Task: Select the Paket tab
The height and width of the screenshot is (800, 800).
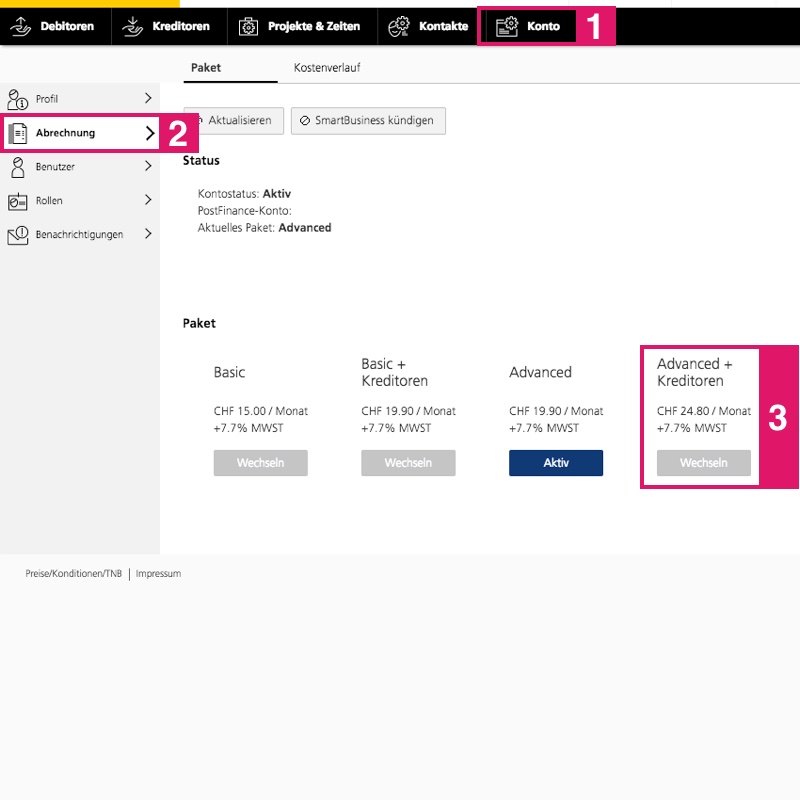Action: tap(206, 68)
